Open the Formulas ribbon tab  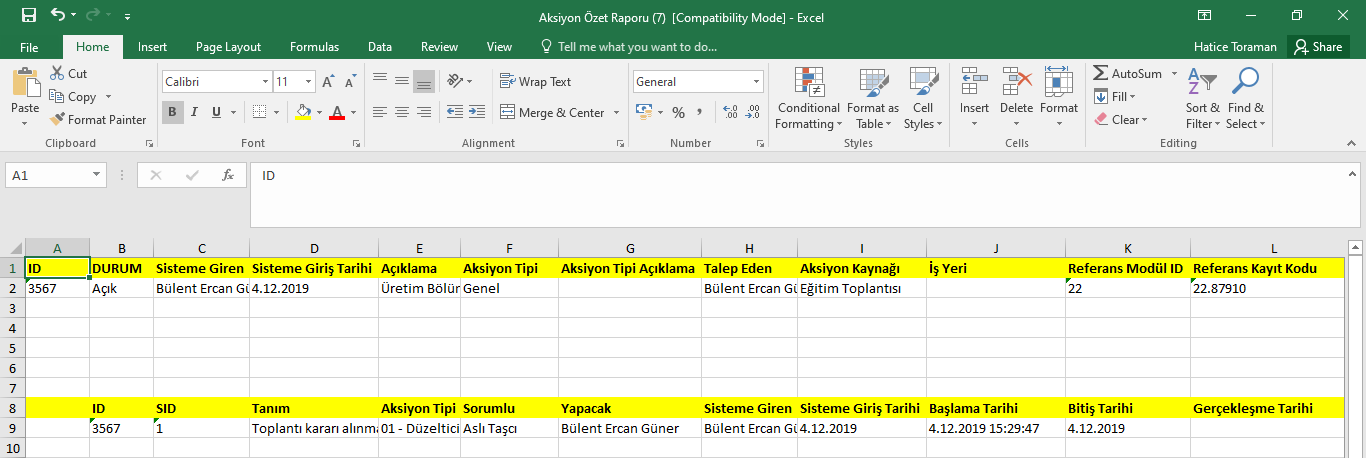tap(314, 47)
